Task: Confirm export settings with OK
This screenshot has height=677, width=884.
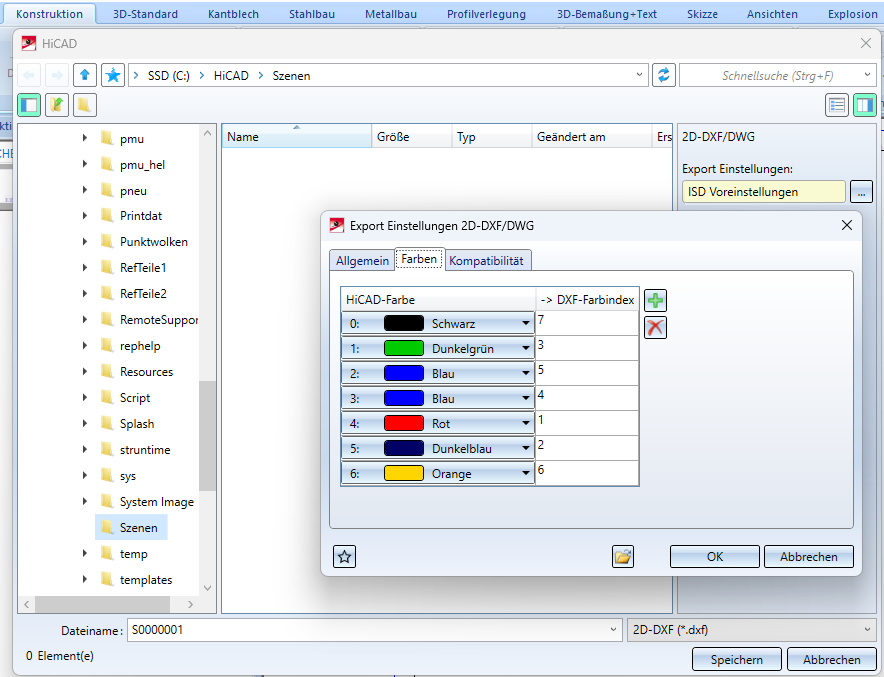Action: coord(715,557)
